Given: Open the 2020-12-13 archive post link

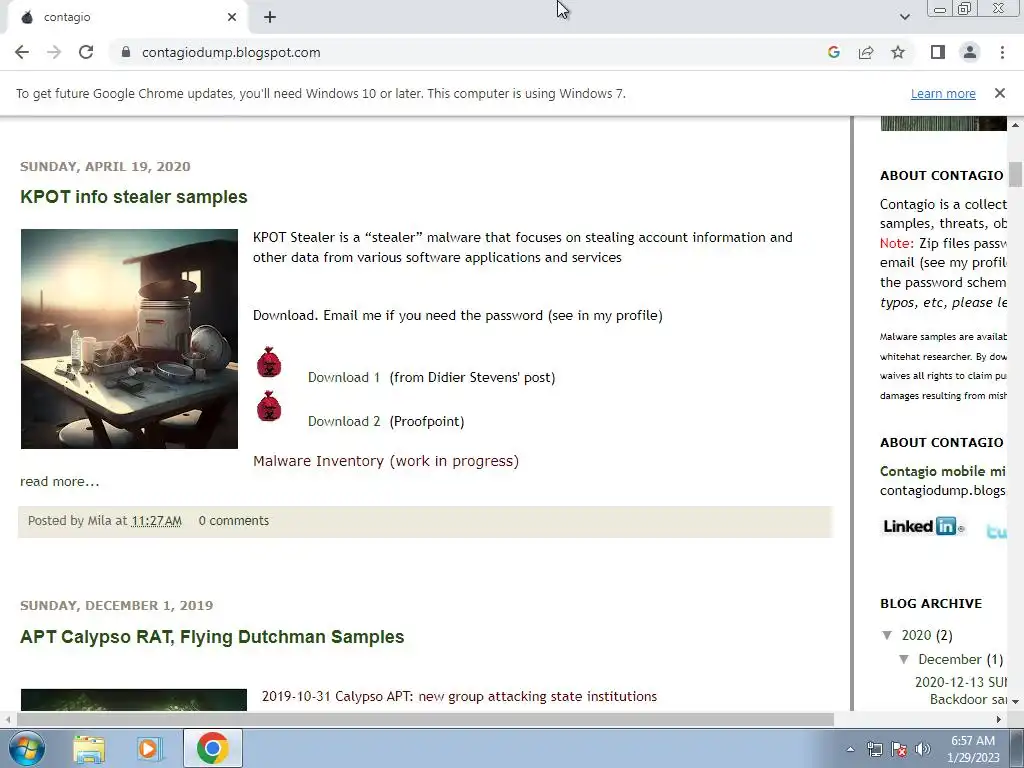Looking at the screenshot, I should pos(961,690).
